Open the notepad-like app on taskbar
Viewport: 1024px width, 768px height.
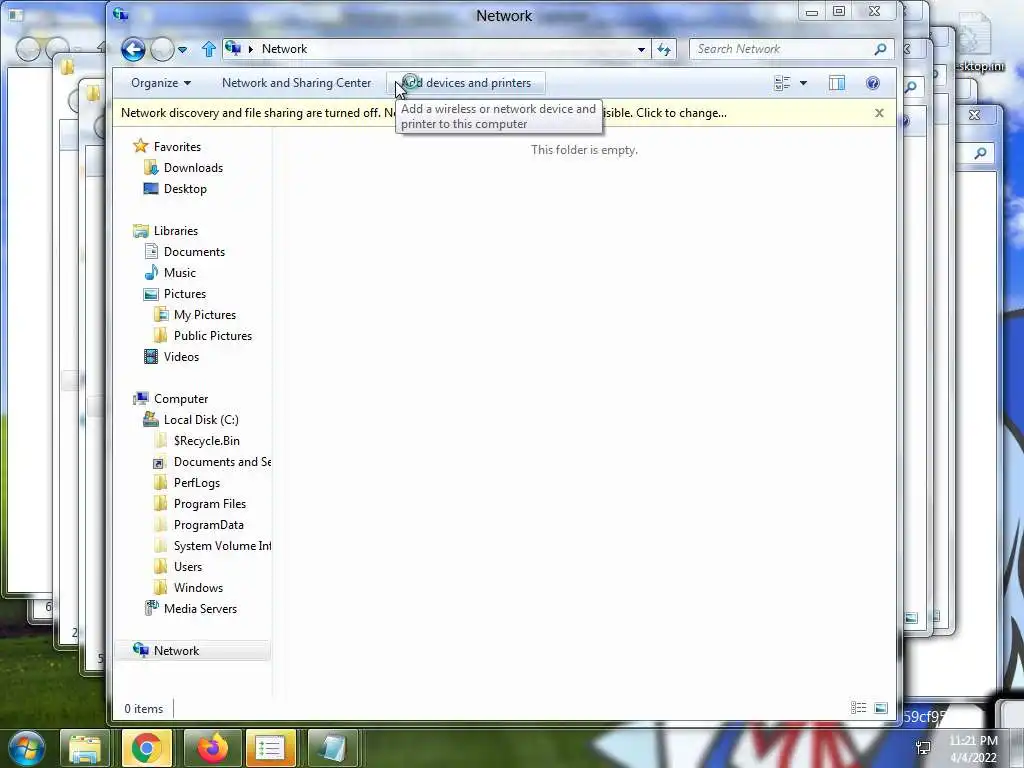[332, 748]
